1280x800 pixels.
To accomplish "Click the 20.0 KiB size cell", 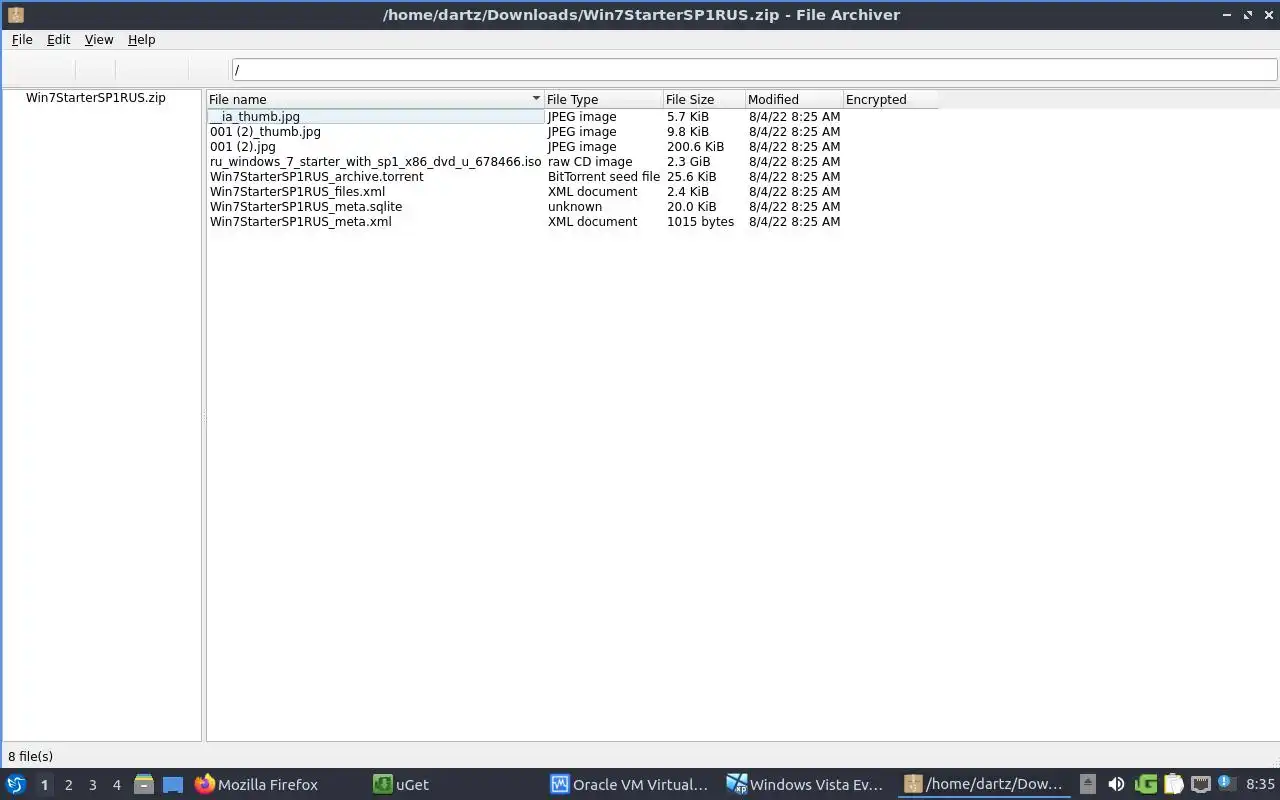I will pyautogui.click(x=691, y=207).
